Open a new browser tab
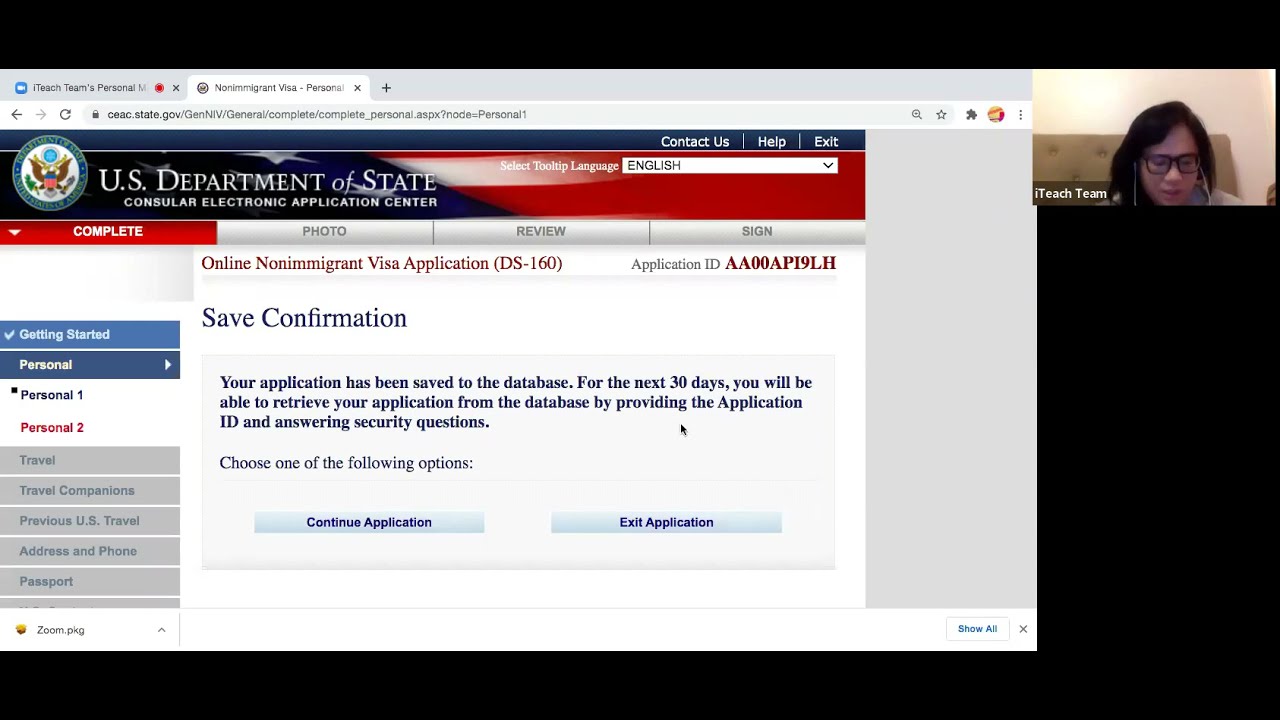Viewport: 1280px width, 720px height. point(386,88)
